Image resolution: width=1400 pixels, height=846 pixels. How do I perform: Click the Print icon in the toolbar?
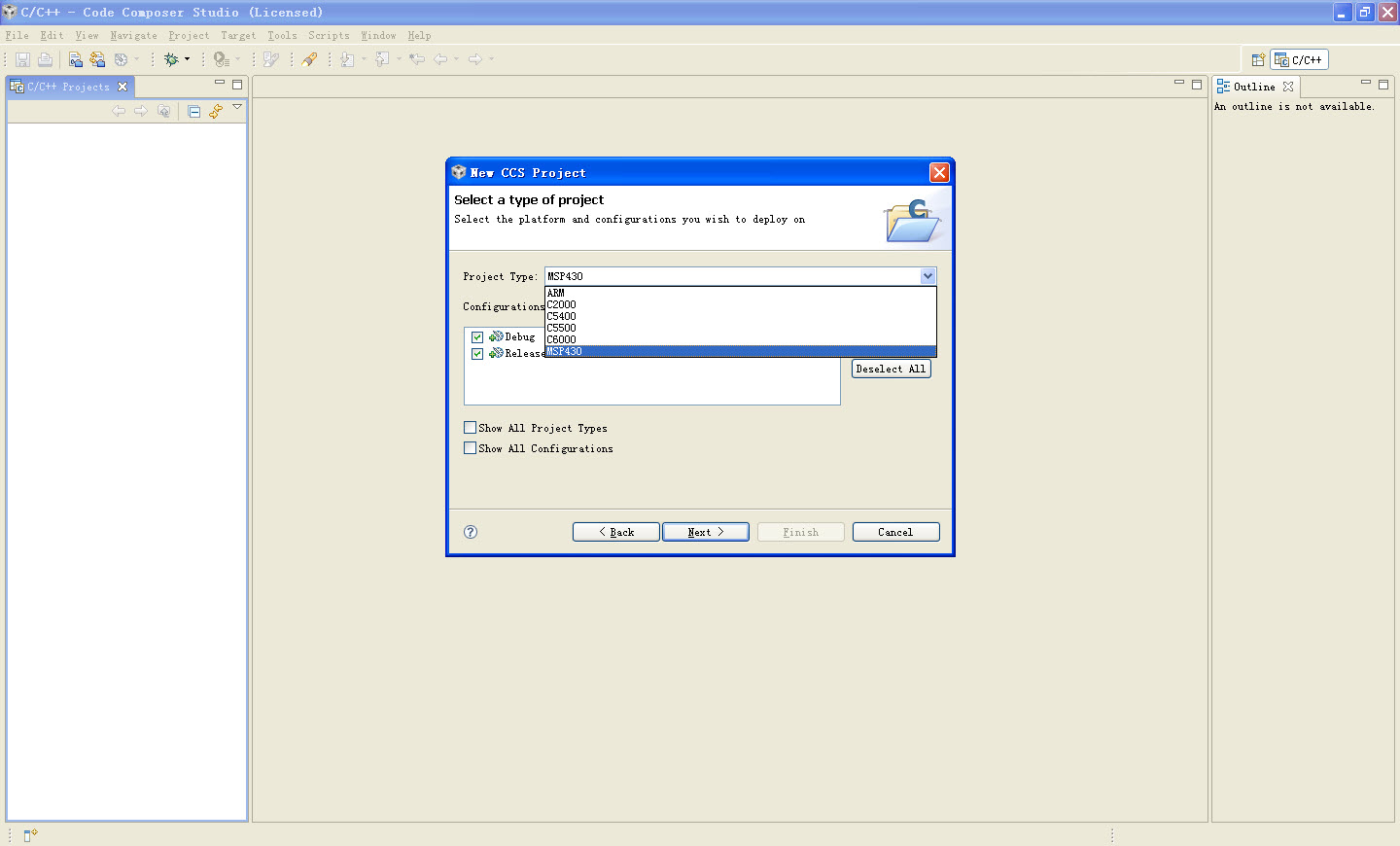point(45,59)
